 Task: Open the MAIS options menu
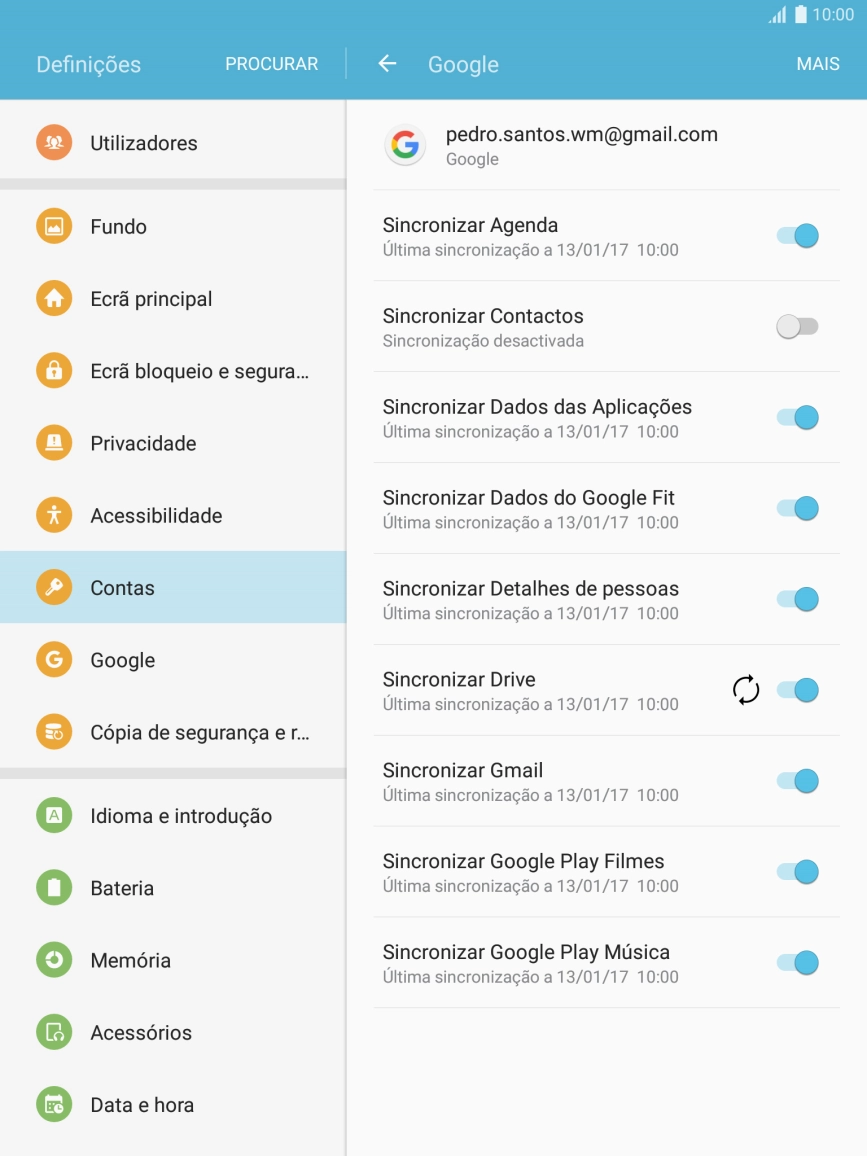pos(818,63)
